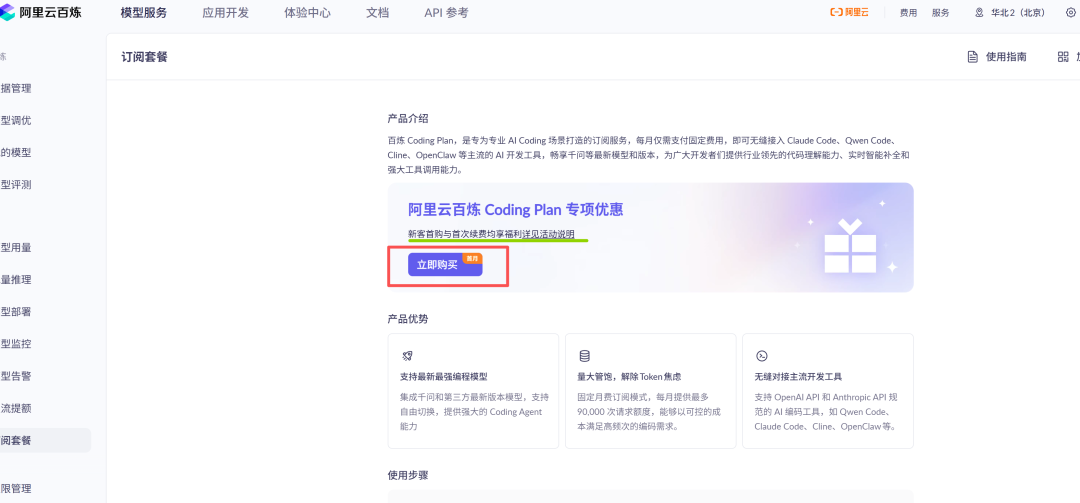Open the 华北2（北京） region selector

click(1018, 12)
